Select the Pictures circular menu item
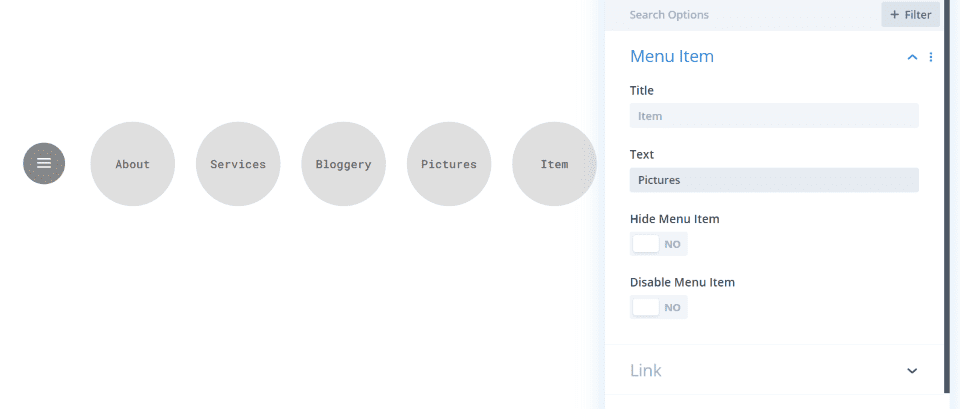This screenshot has height=409, width=960. (x=449, y=164)
